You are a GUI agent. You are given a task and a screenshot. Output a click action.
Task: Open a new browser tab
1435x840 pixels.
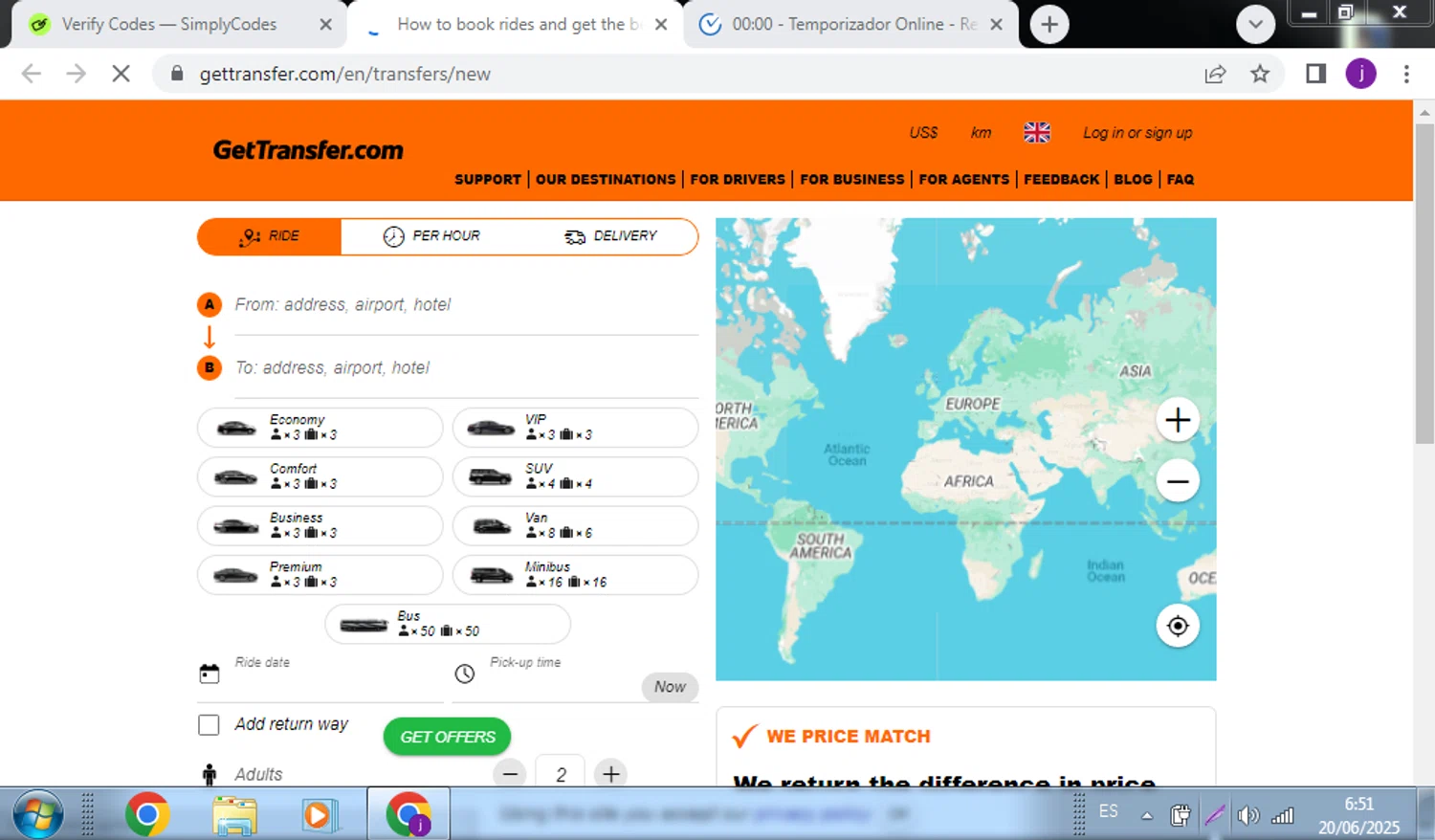coord(1049,25)
